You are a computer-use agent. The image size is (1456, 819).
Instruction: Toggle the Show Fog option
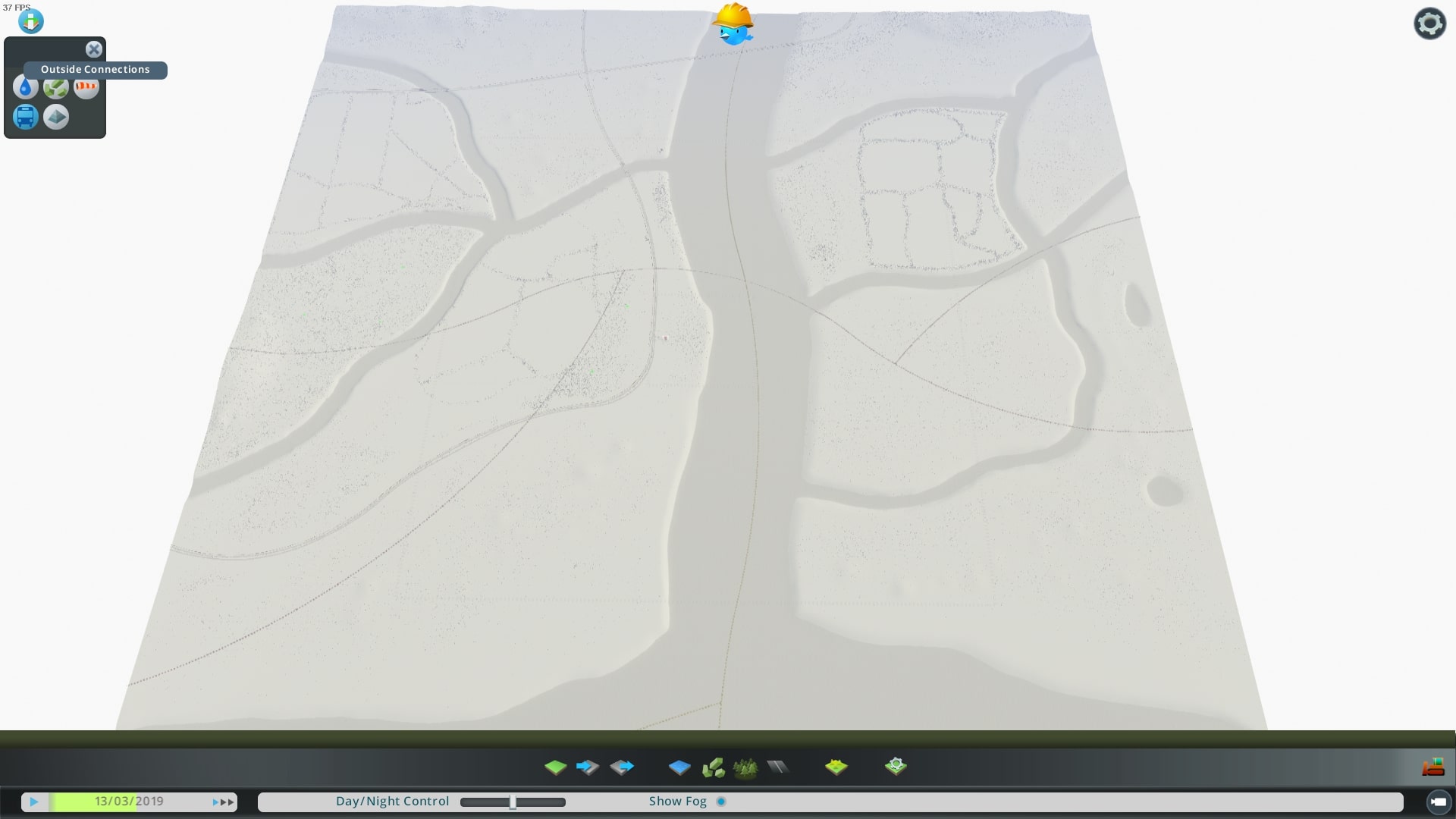click(721, 802)
